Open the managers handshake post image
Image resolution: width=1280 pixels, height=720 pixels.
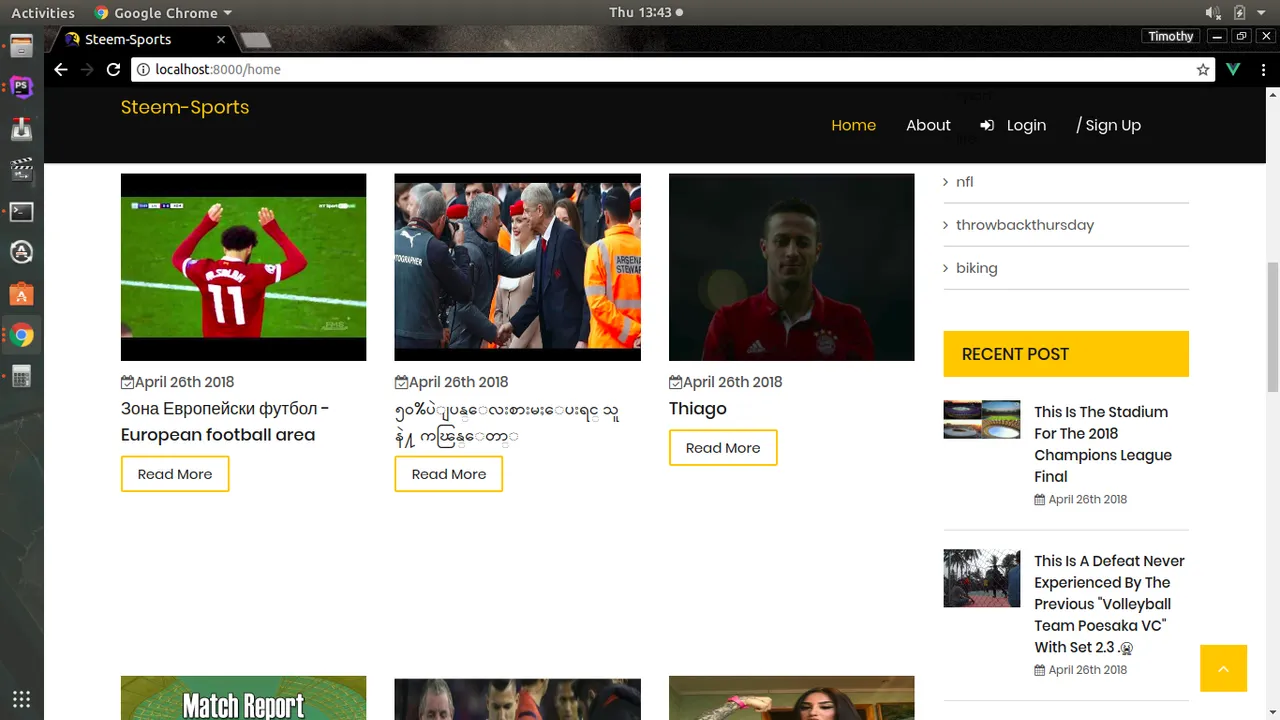[517, 267]
